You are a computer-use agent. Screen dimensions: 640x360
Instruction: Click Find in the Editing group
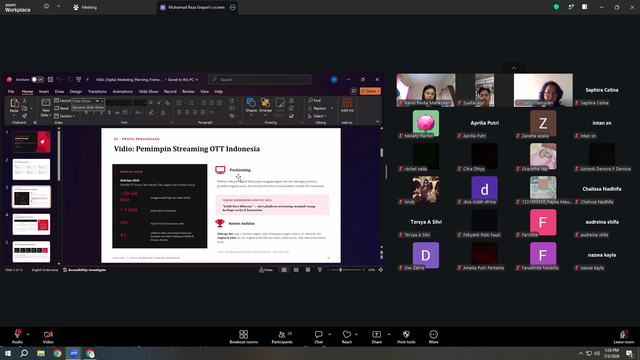coord(315,100)
